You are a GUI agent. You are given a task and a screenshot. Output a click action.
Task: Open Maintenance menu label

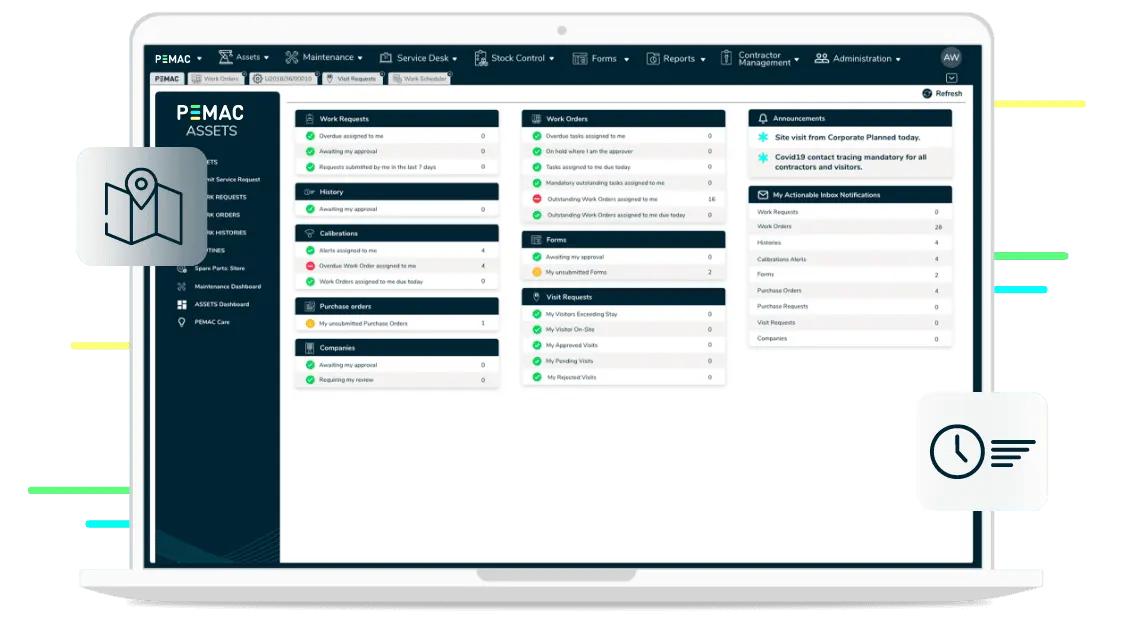tap(328, 57)
